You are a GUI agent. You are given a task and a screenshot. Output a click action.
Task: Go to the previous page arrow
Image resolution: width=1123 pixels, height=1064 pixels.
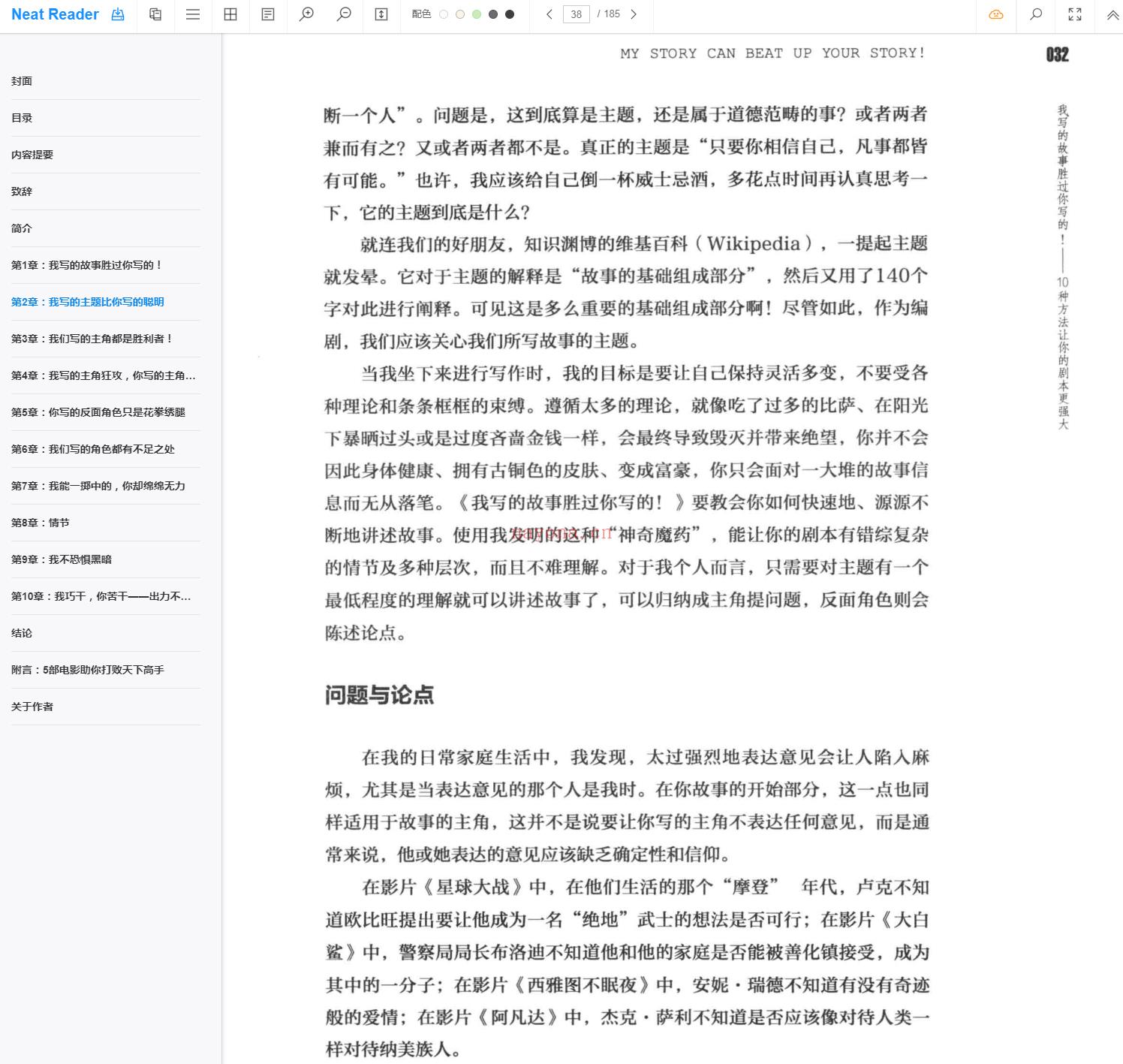(549, 14)
